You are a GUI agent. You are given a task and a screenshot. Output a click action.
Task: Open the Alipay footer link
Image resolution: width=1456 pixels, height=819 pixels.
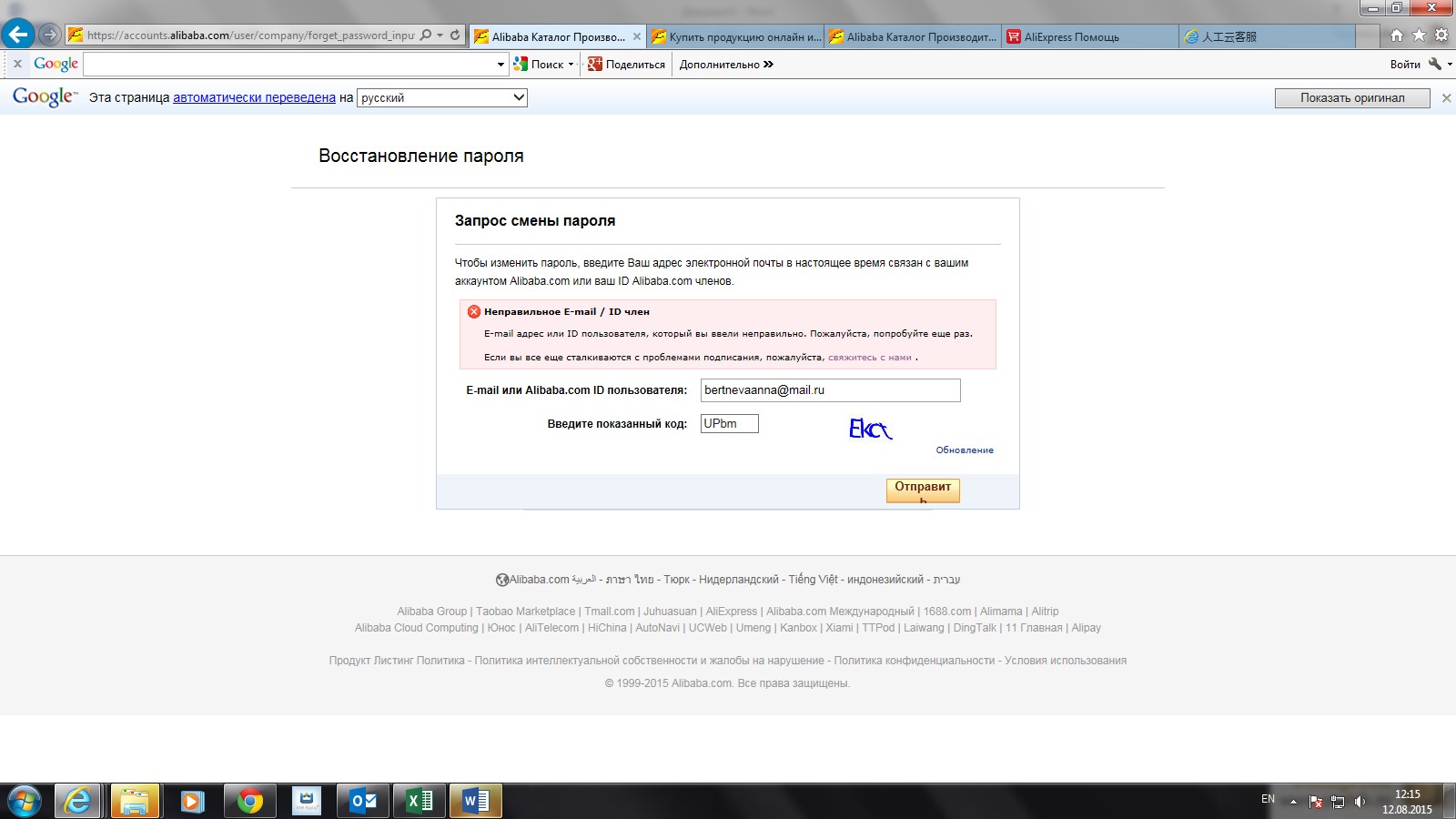point(1086,628)
